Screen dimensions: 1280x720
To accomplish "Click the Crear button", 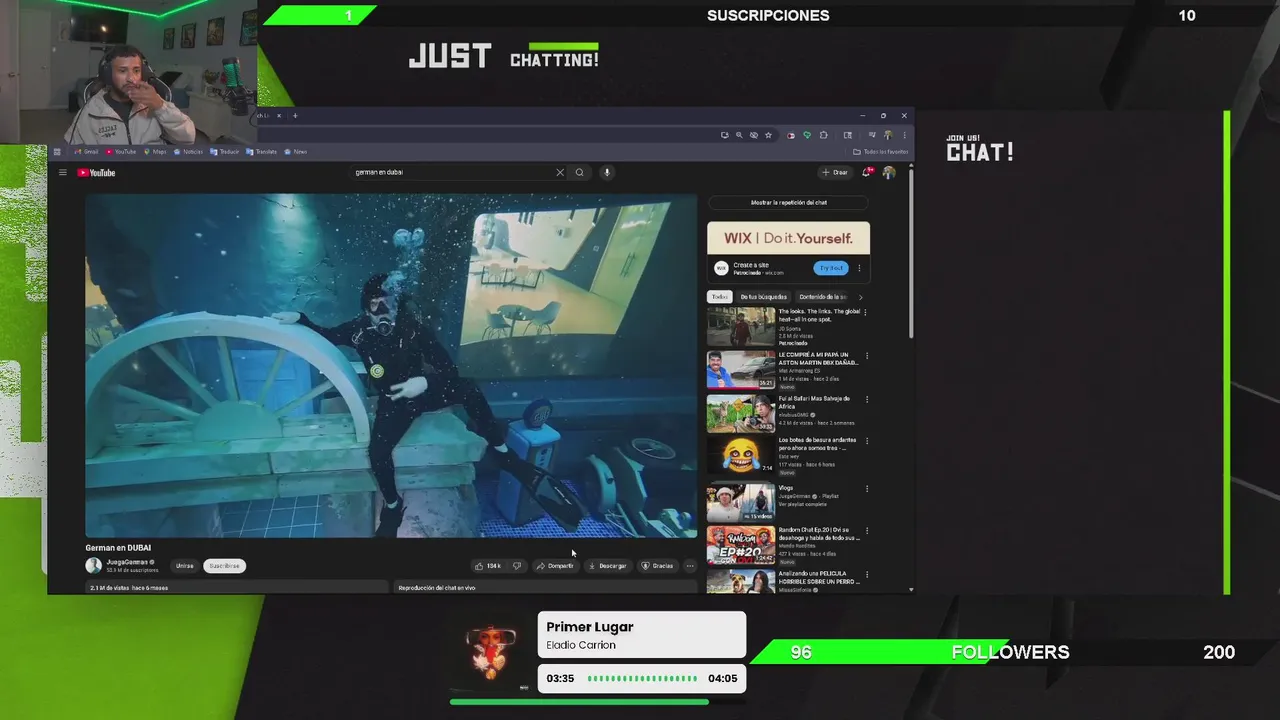I will [x=835, y=172].
